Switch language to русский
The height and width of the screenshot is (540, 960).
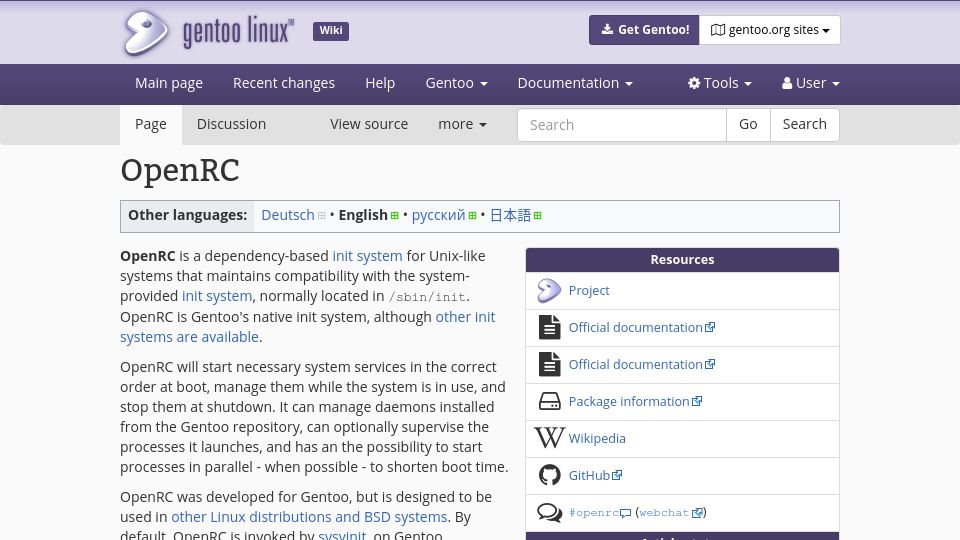coord(438,216)
